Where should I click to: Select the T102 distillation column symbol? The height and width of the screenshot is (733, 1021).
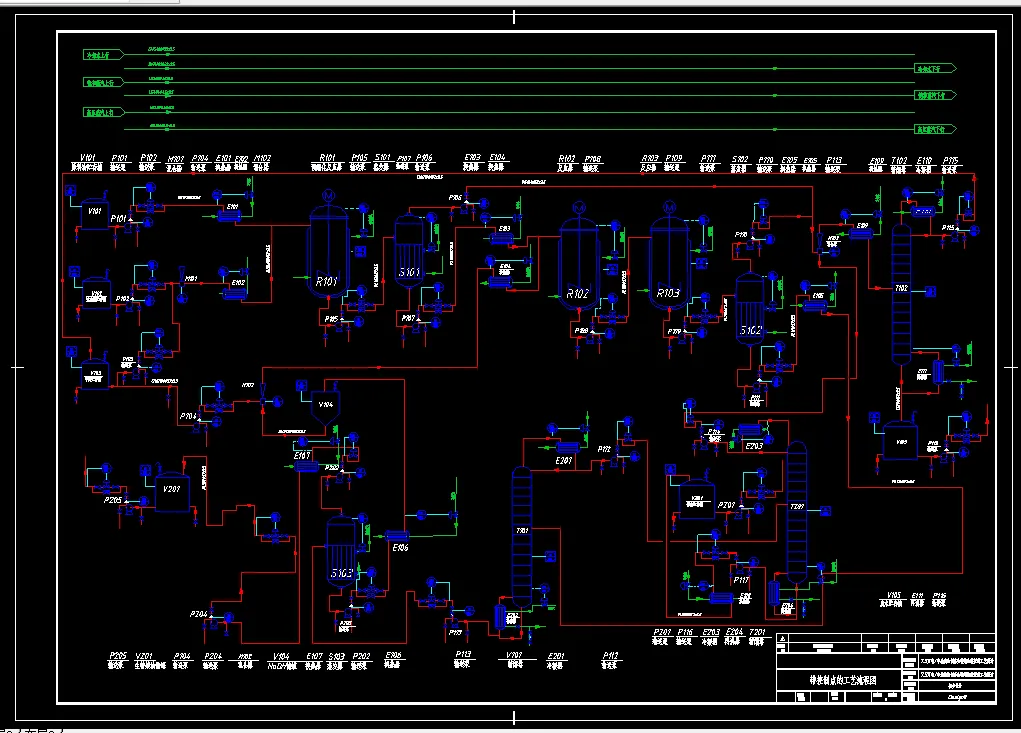pyautogui.click(x=901, y=295)
